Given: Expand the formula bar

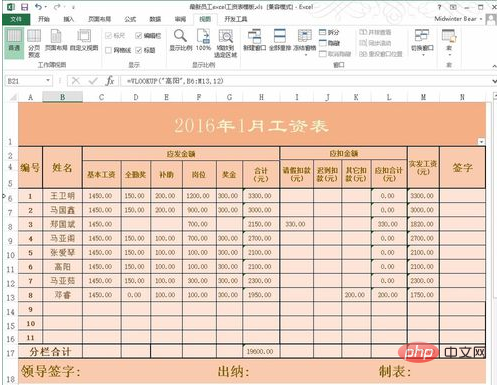Looking at the screenshot, I should pyautogui.click(x=494, y=81).
